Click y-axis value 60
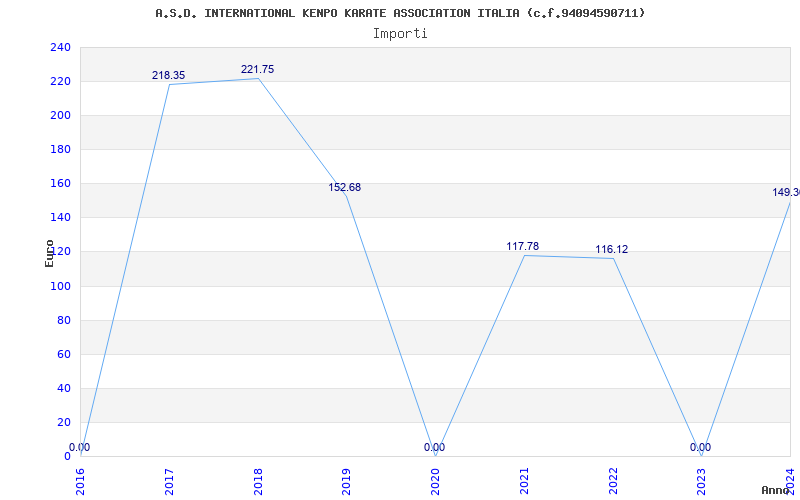This screenshot has width=800, height=500. 64,354
